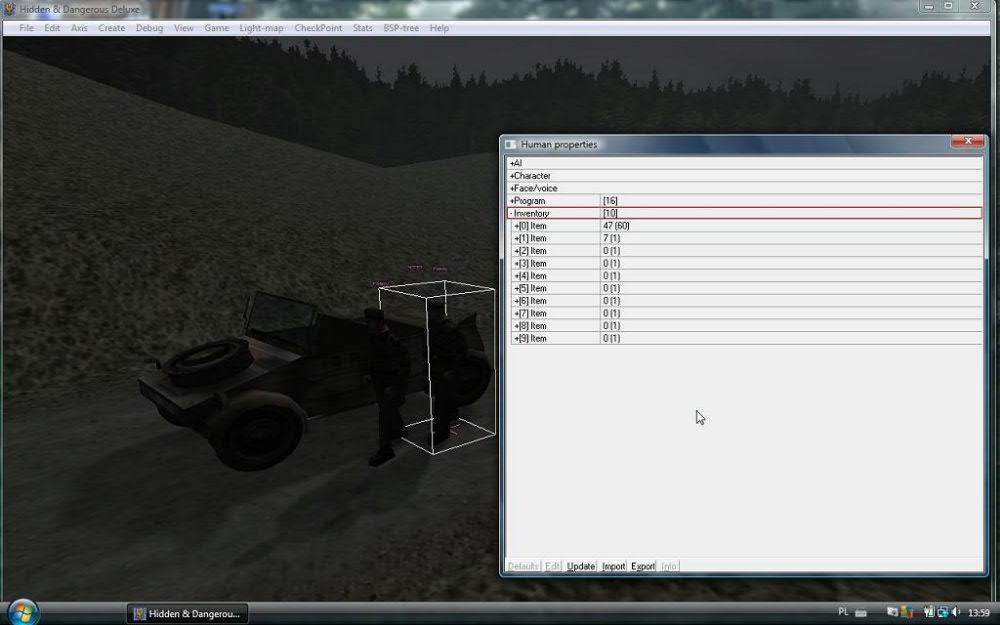Expand the Character property group
This screenshot has width=1000, height=625.
(x=511, y=176)
